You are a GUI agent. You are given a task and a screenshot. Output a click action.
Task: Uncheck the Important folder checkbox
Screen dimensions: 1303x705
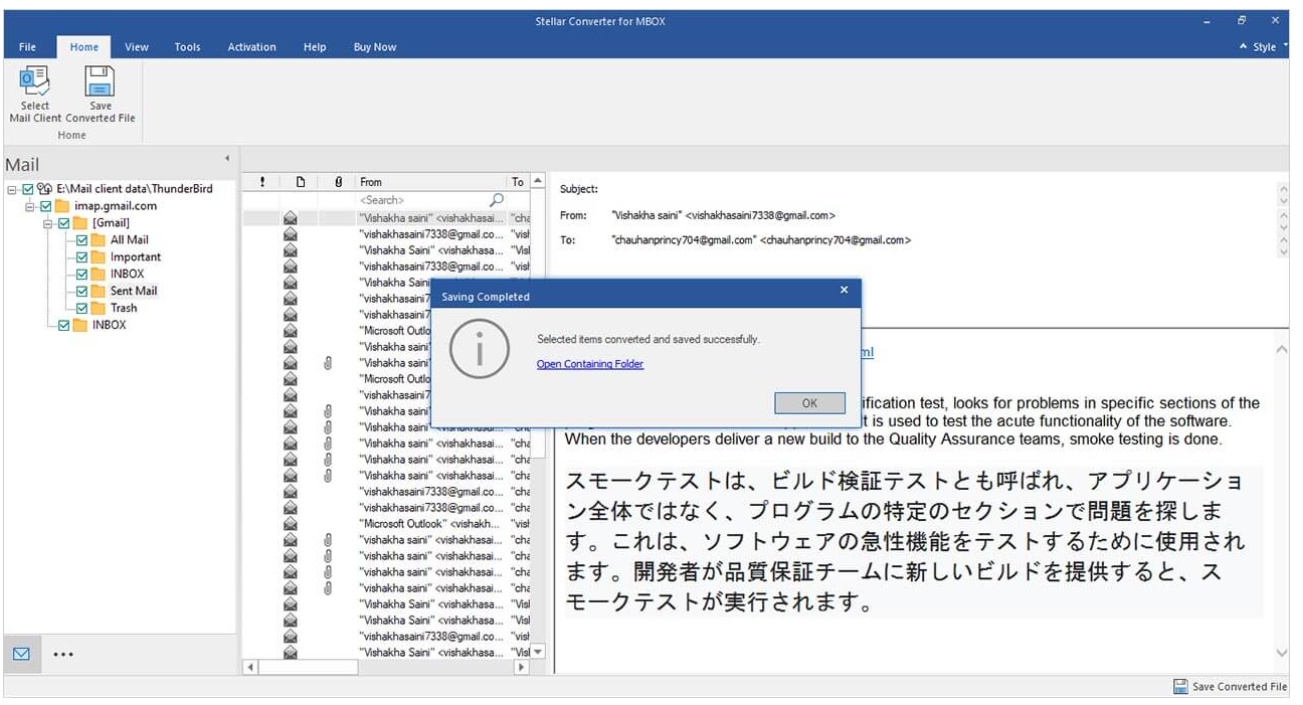[x=82, y=257]
